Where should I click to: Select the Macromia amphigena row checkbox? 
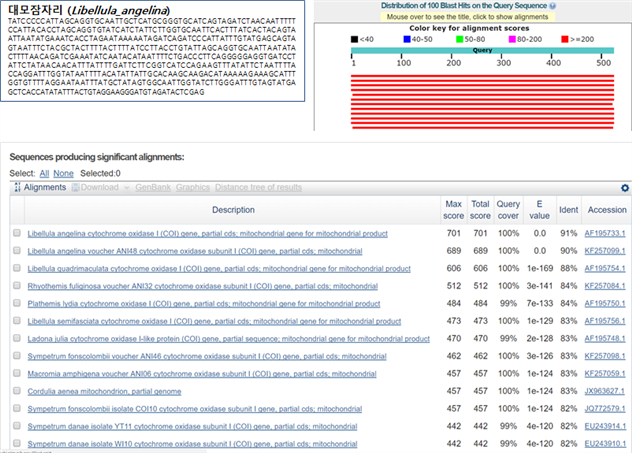click(x=17, y=373)
